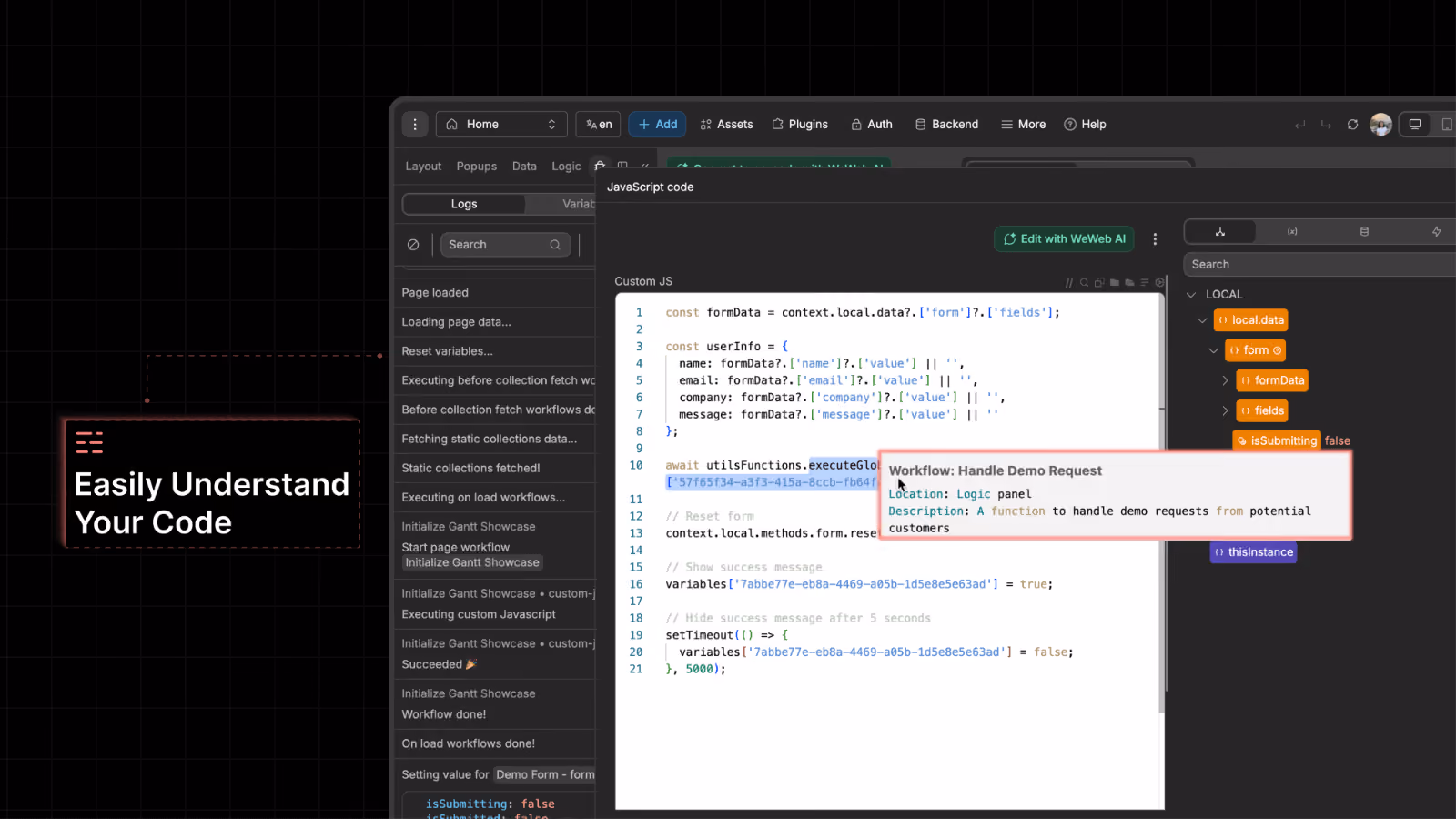1456x819 pixels.
Task: Open the user avatar profile
Action: [1380, 125]
